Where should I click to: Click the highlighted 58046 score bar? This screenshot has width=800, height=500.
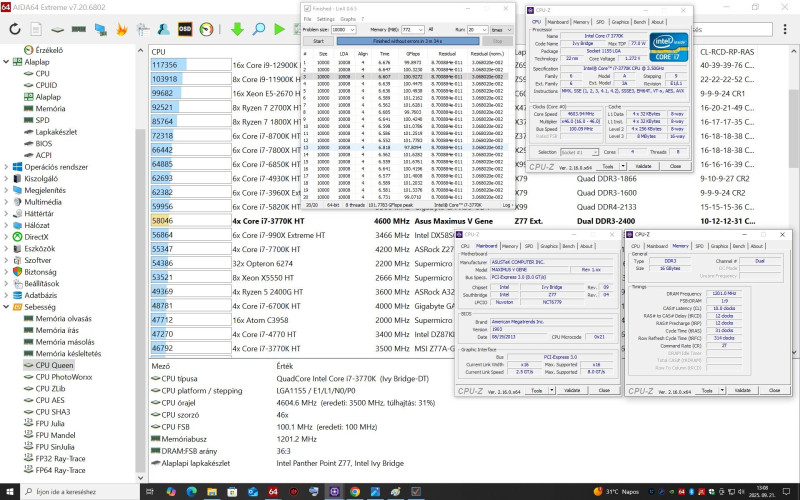[x=191, y=221]
